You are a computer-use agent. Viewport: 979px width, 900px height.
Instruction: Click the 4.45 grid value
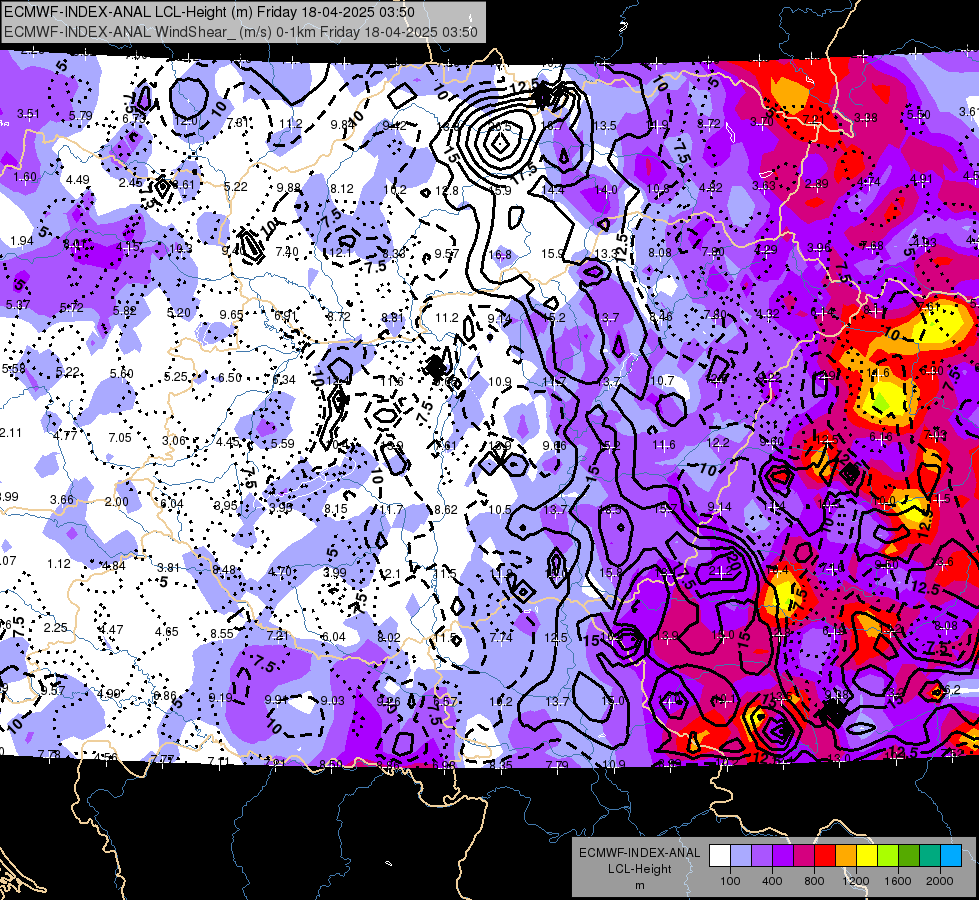click(228, 442)
